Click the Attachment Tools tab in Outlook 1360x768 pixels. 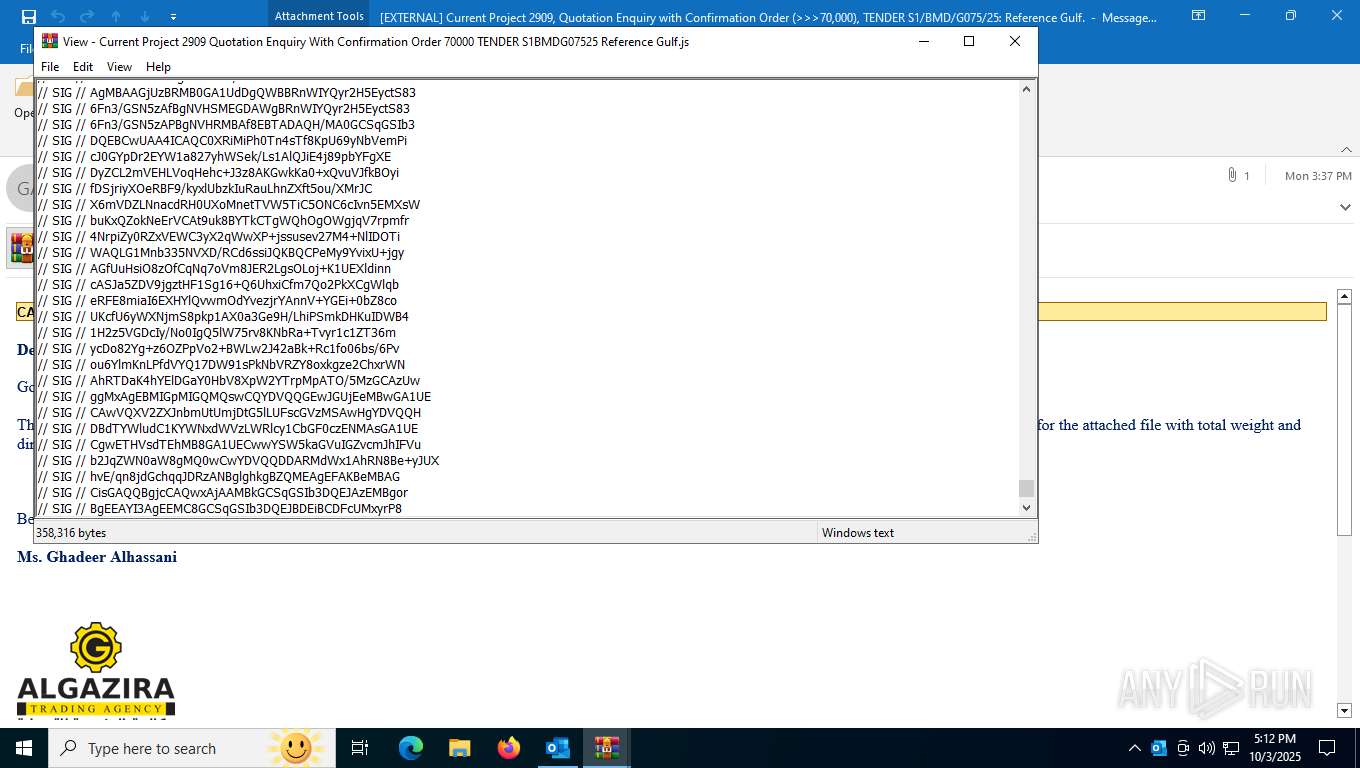tap(319, 16)
